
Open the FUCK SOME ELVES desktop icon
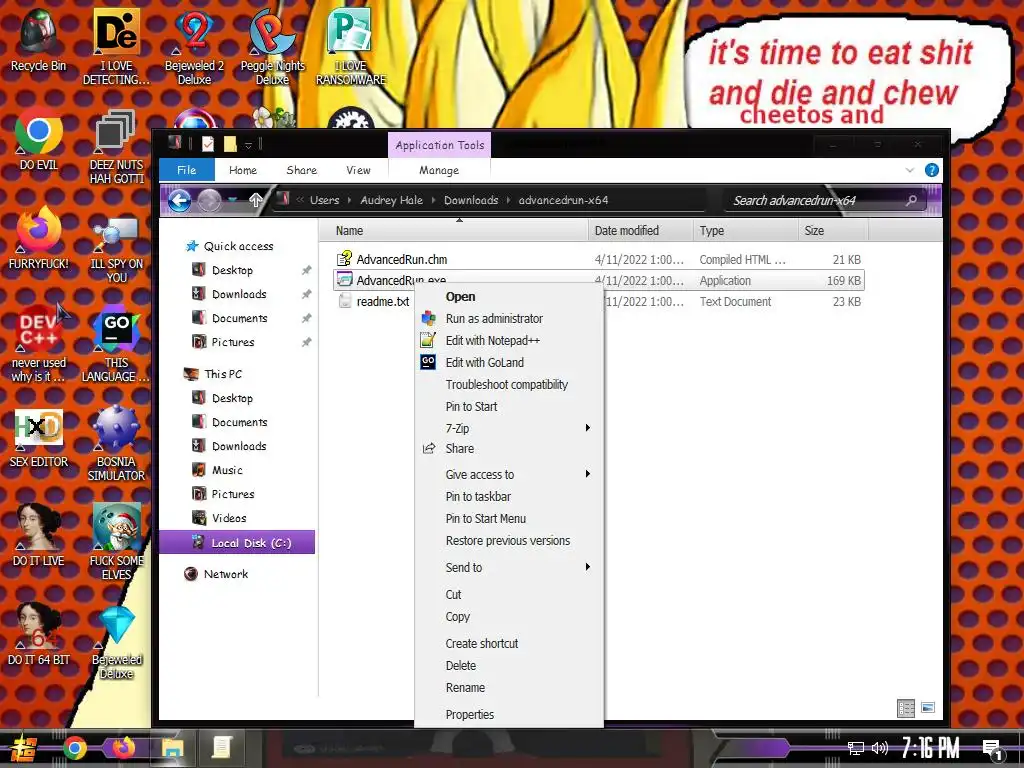tap(116, 542)
